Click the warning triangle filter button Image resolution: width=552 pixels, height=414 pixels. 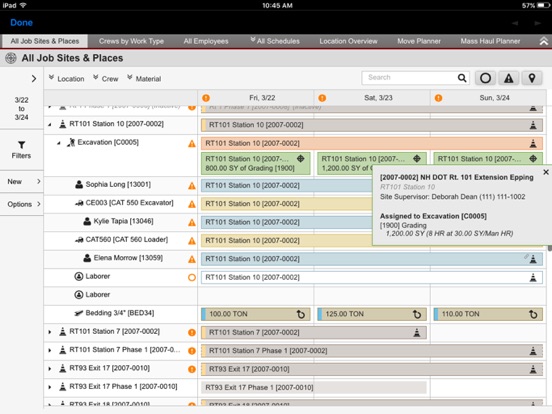point(508,78)
